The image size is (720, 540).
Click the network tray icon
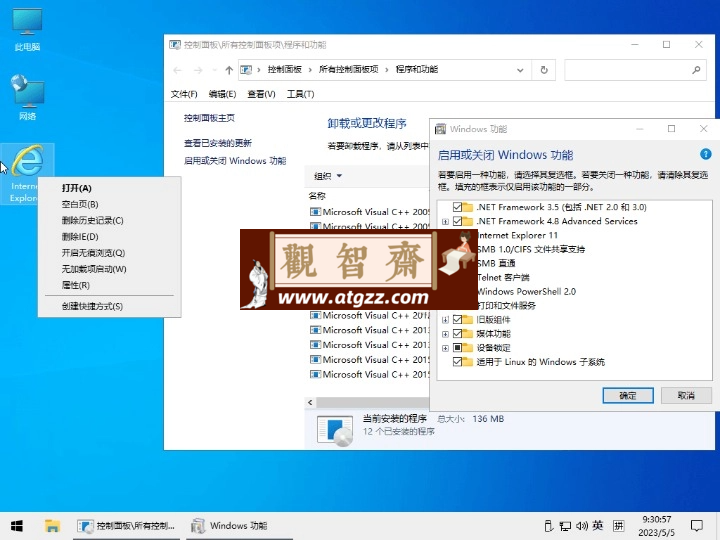[565, 526]
